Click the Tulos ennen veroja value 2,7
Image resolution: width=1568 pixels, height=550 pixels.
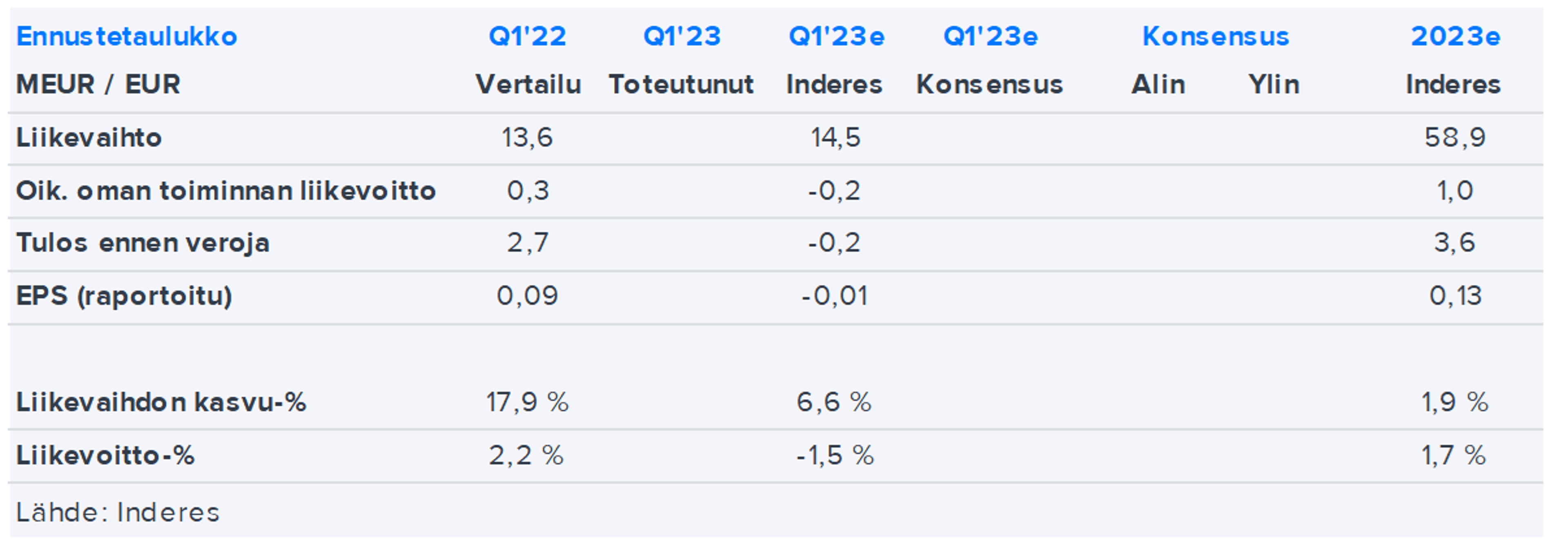pyautogui.click(x=527, y=243)
